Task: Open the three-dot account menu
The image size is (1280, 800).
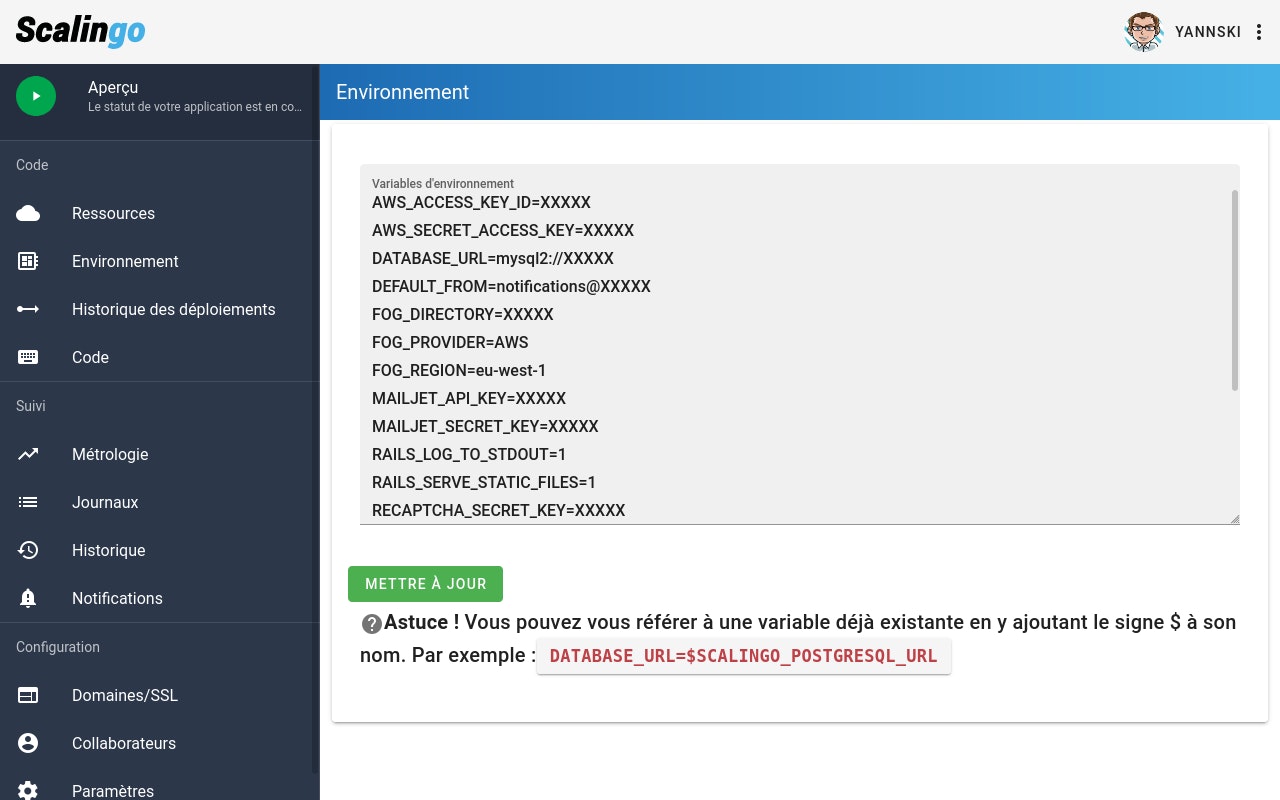Action: click(x=1259, y=32)
